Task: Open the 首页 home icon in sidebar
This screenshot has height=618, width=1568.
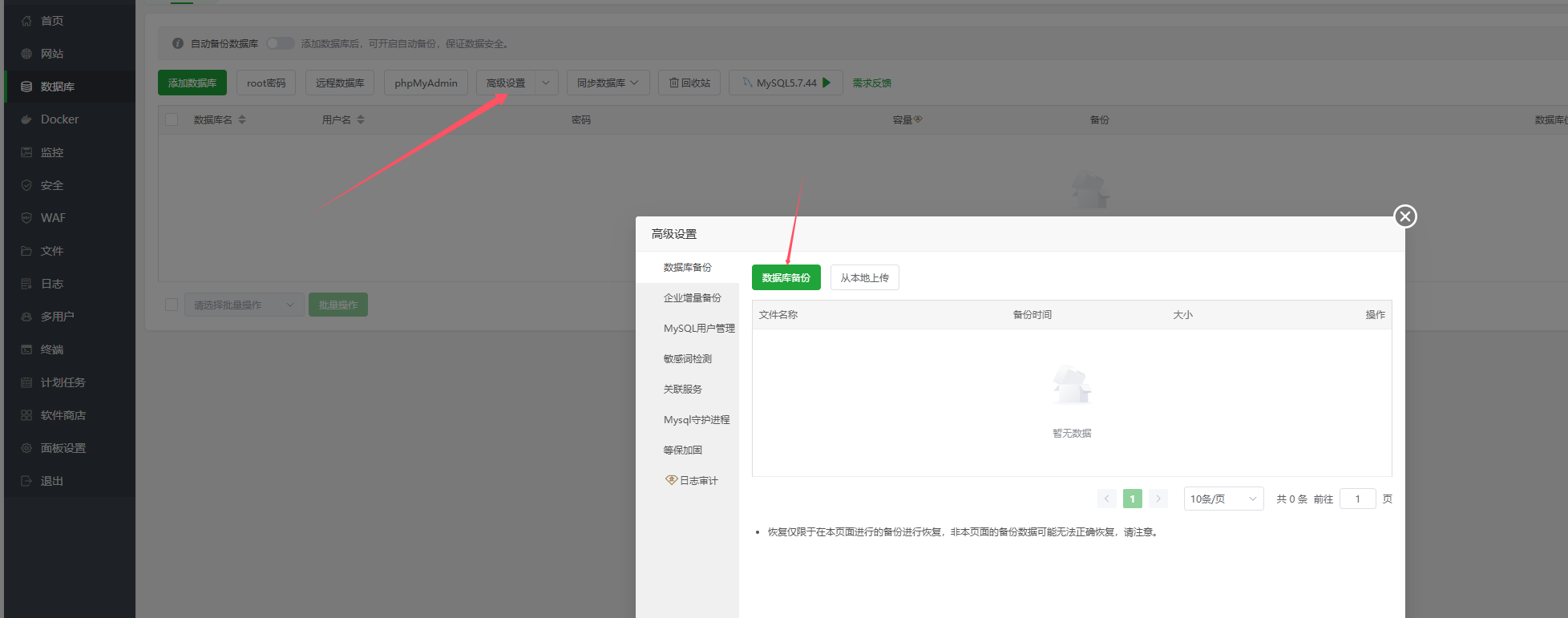Action: pos(26,21)
